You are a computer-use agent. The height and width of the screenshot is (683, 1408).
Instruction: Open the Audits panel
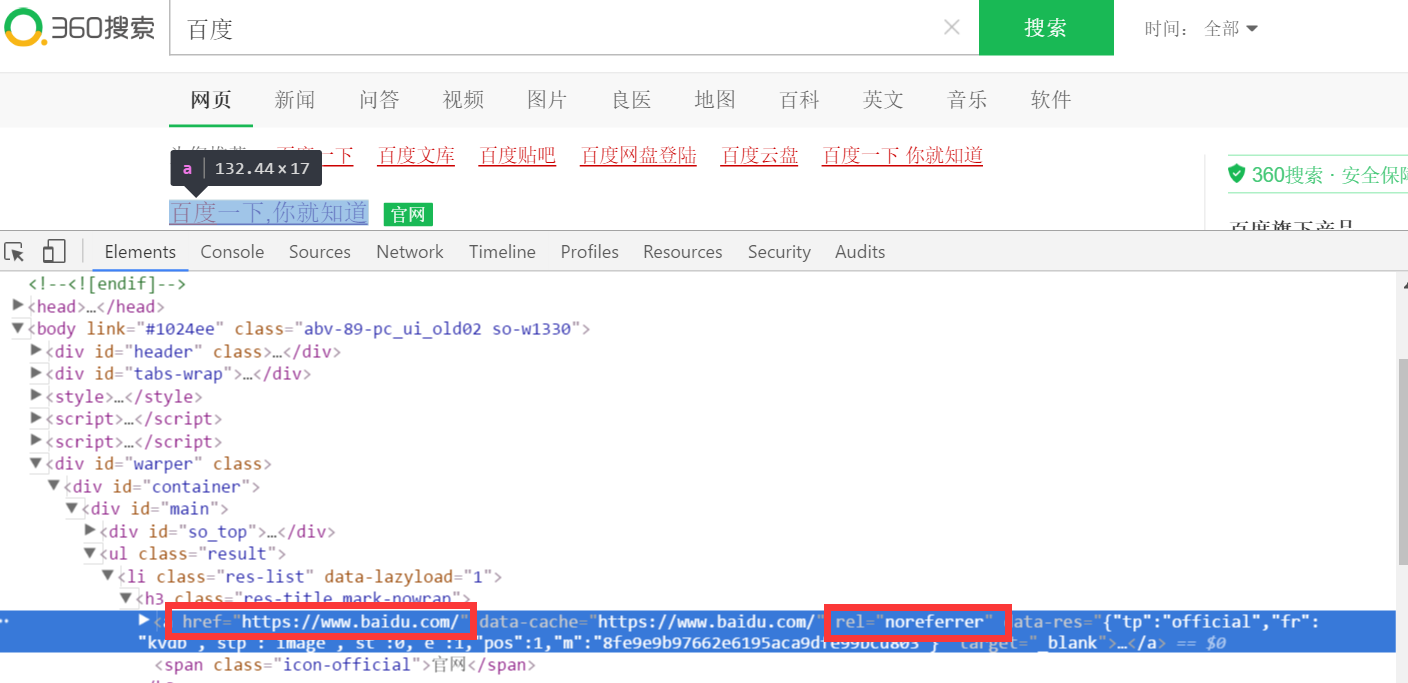pyautogui.click(x=860, y=252)
